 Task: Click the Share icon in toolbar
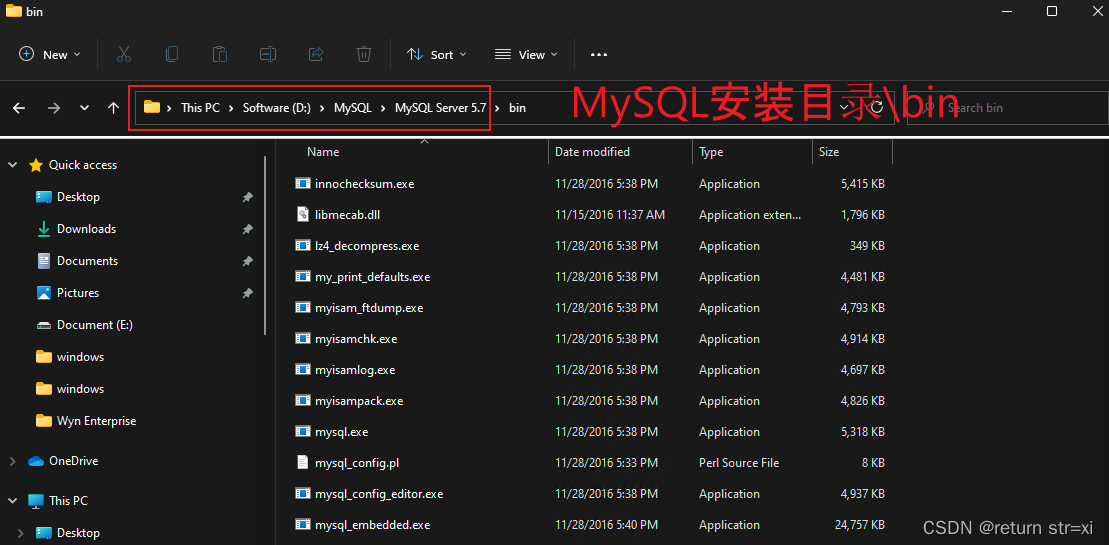coord(316,54)
